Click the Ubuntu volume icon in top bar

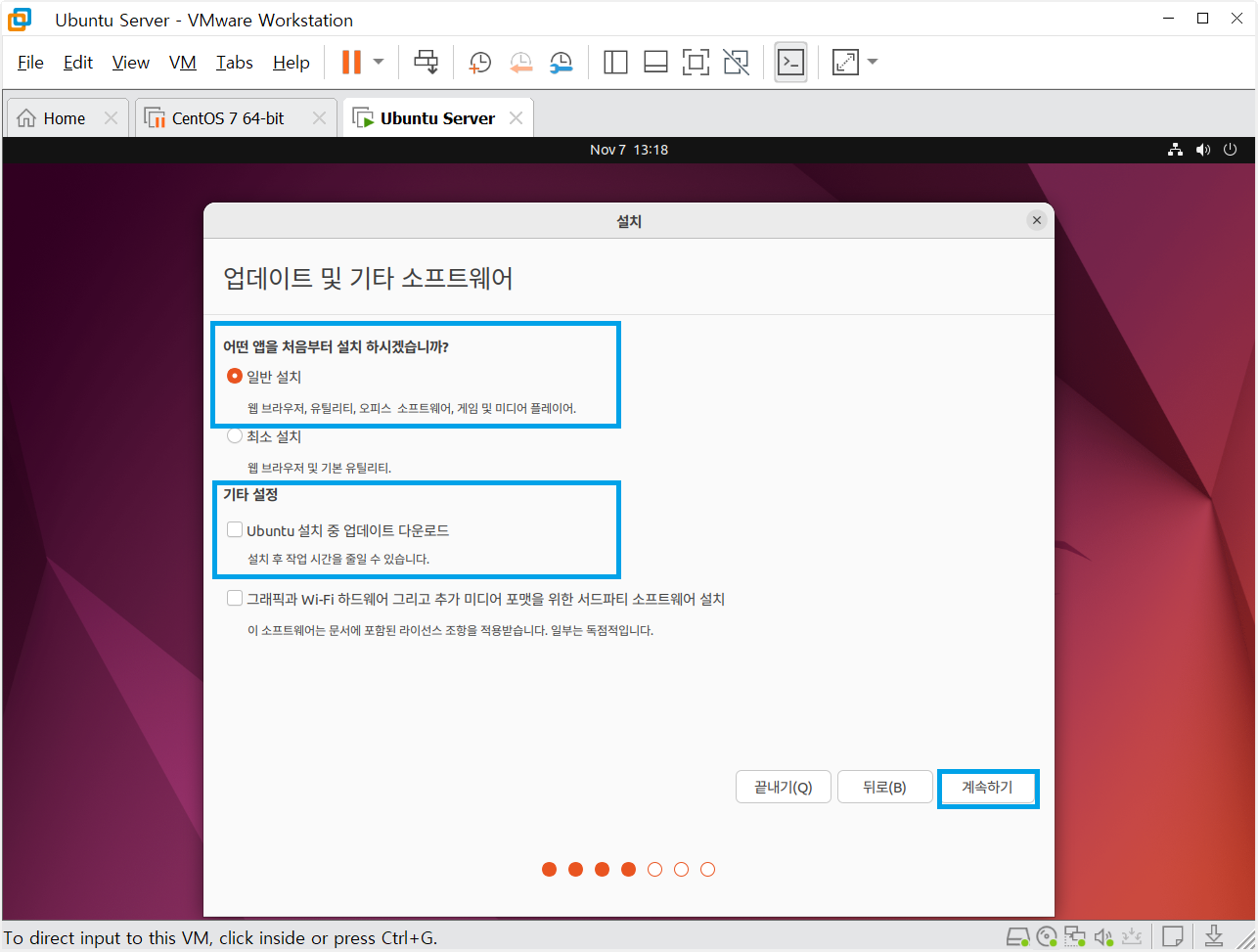[x=1203, y=150]
